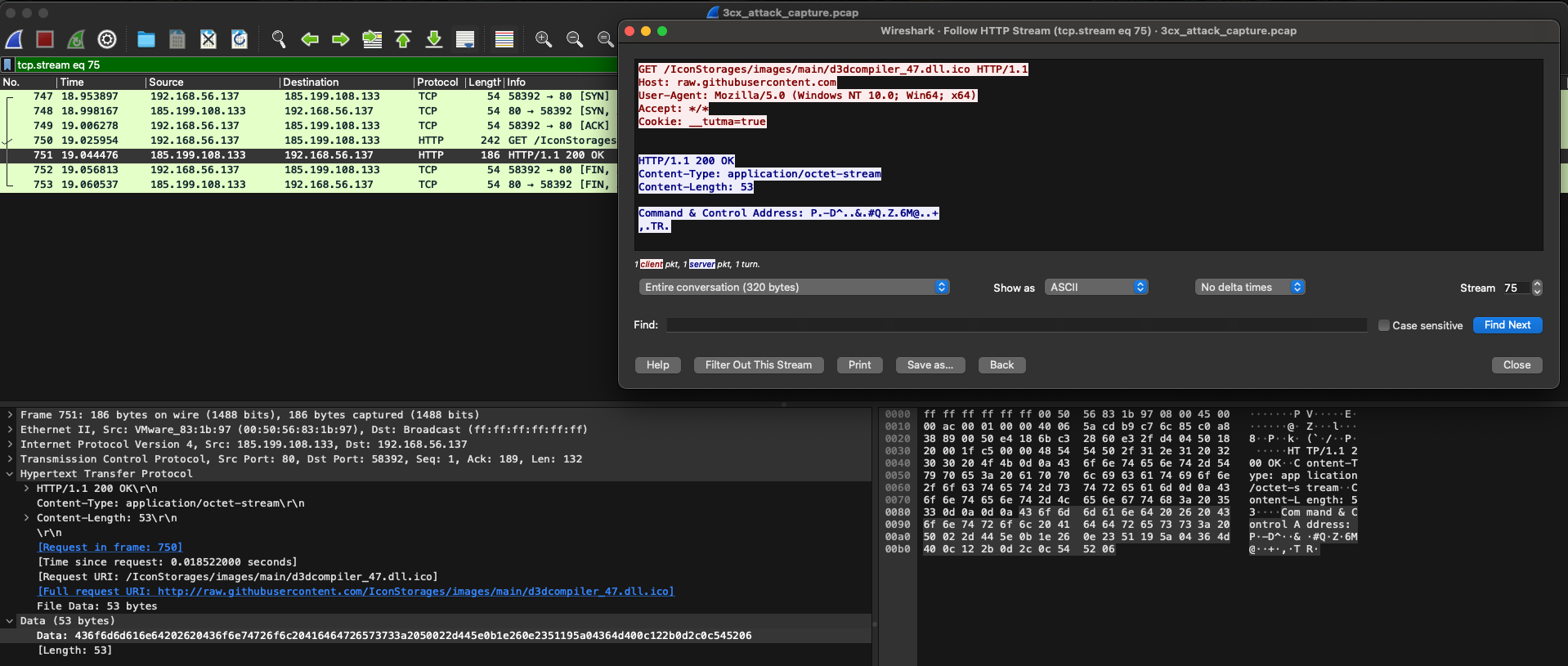Go back in packet history arrow
Viewport: 1568px width, 666px height.
click(x=310, y=39)
